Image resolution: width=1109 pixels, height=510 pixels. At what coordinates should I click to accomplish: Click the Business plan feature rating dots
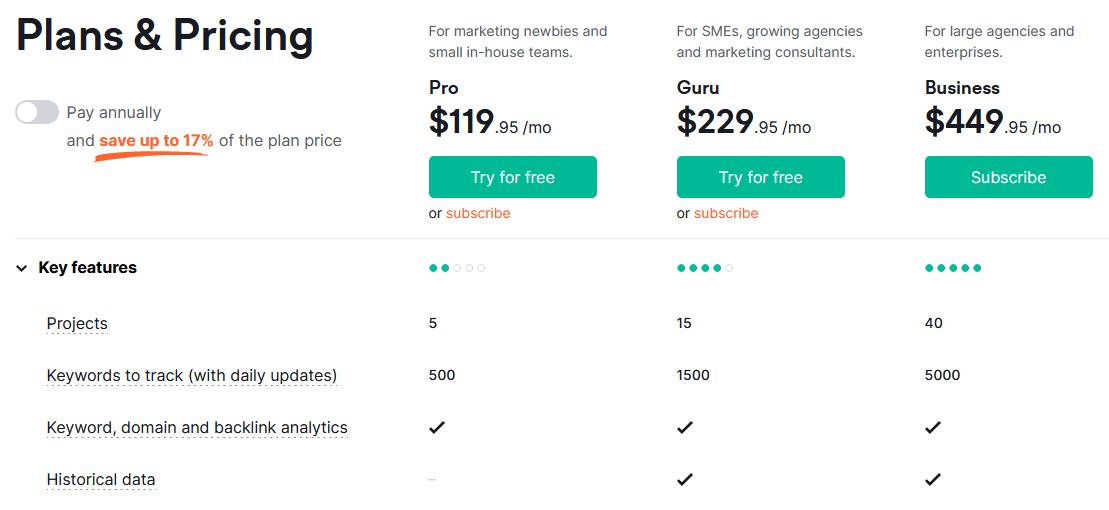coord(953,268)
